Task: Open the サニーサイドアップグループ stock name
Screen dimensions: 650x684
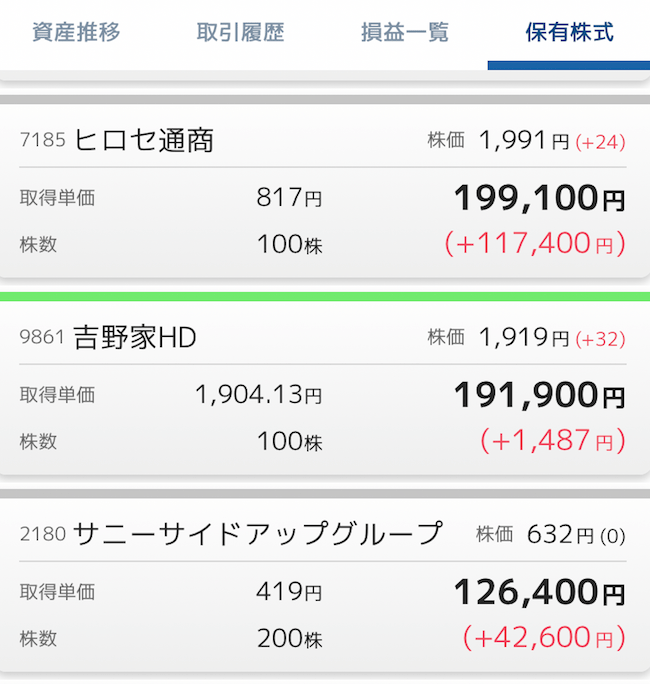Action: tap(258, 534)
